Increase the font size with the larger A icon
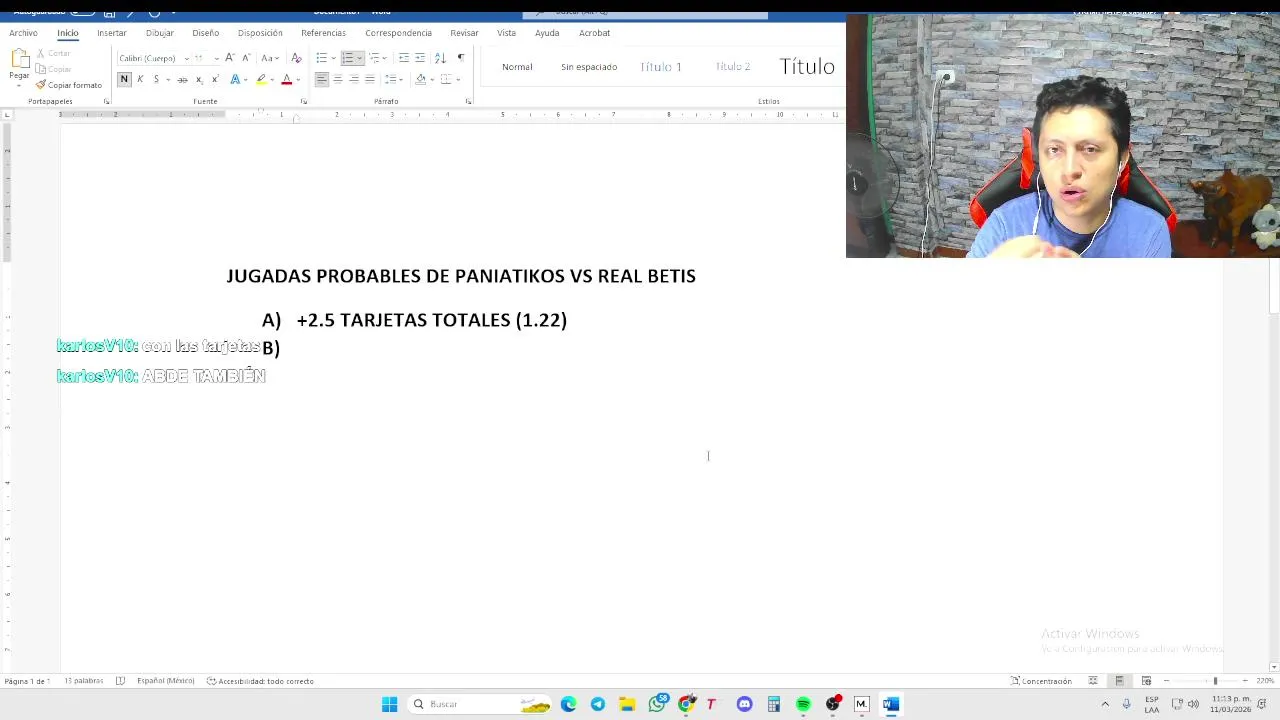 pos(230,58)
